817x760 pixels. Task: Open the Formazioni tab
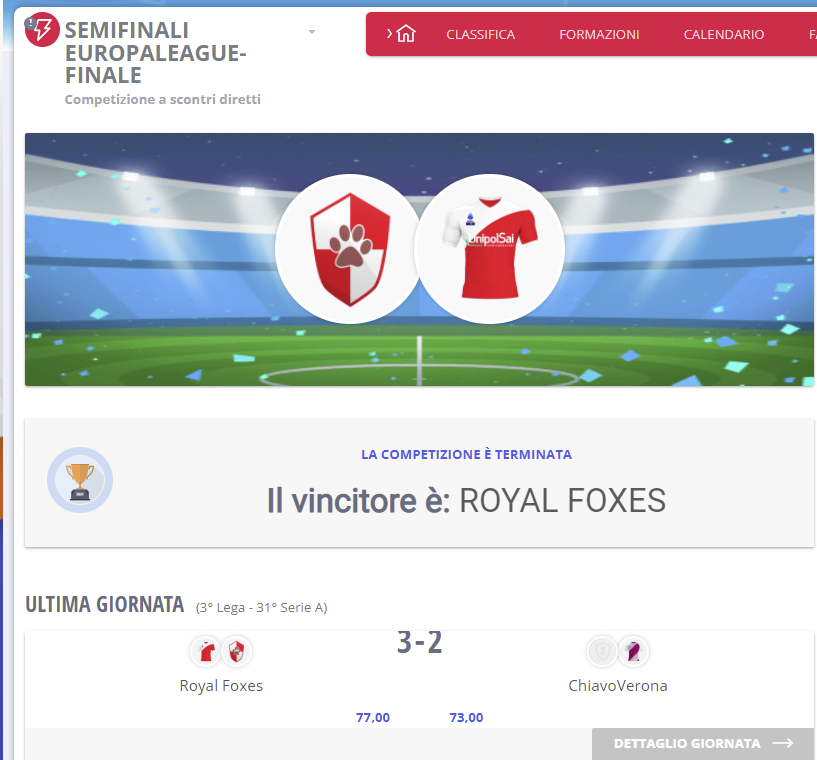pos(599,34)
